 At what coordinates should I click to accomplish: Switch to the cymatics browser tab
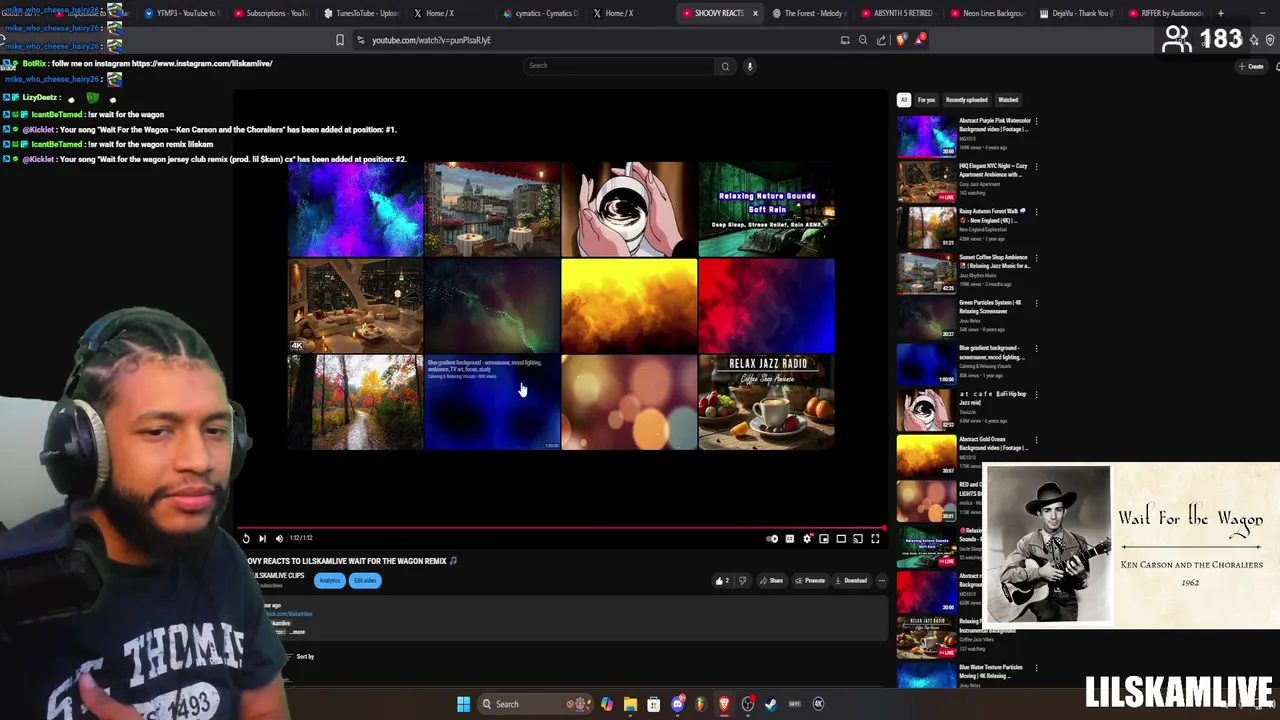click(540, 13)
